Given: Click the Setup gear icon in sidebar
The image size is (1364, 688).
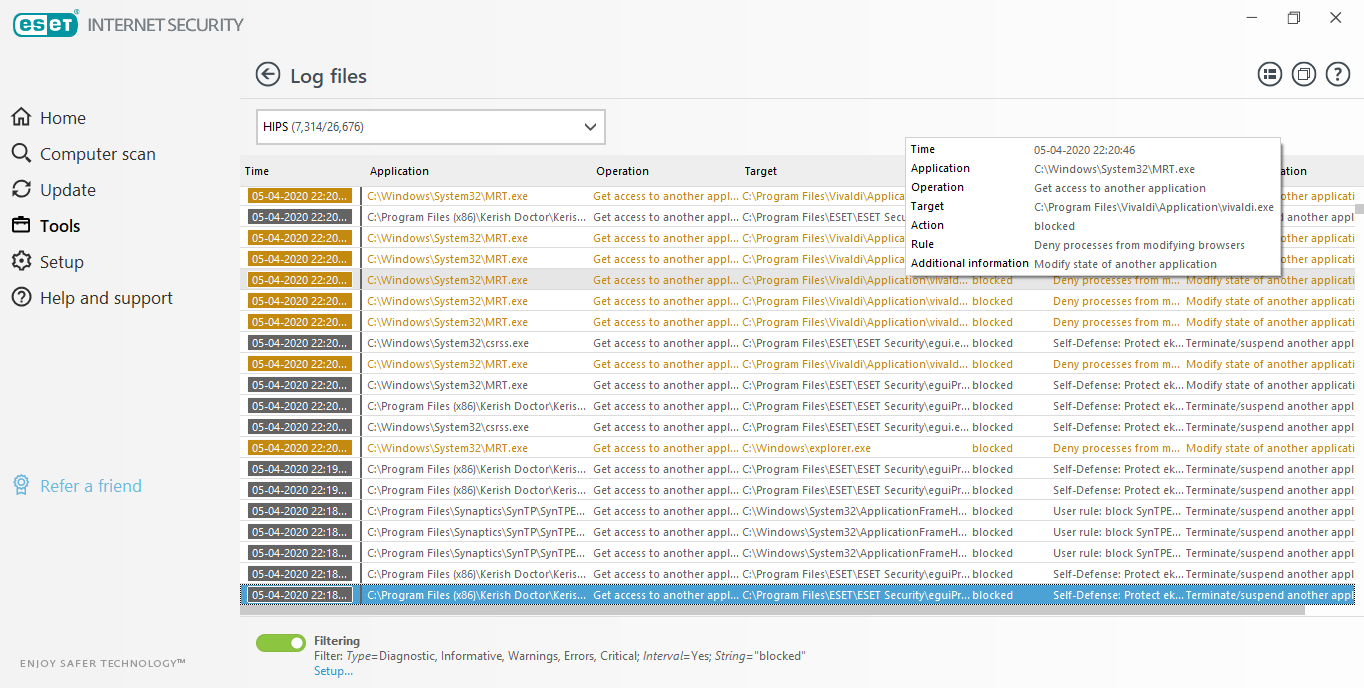Looking at the screenshot, I should coord(21,262).
